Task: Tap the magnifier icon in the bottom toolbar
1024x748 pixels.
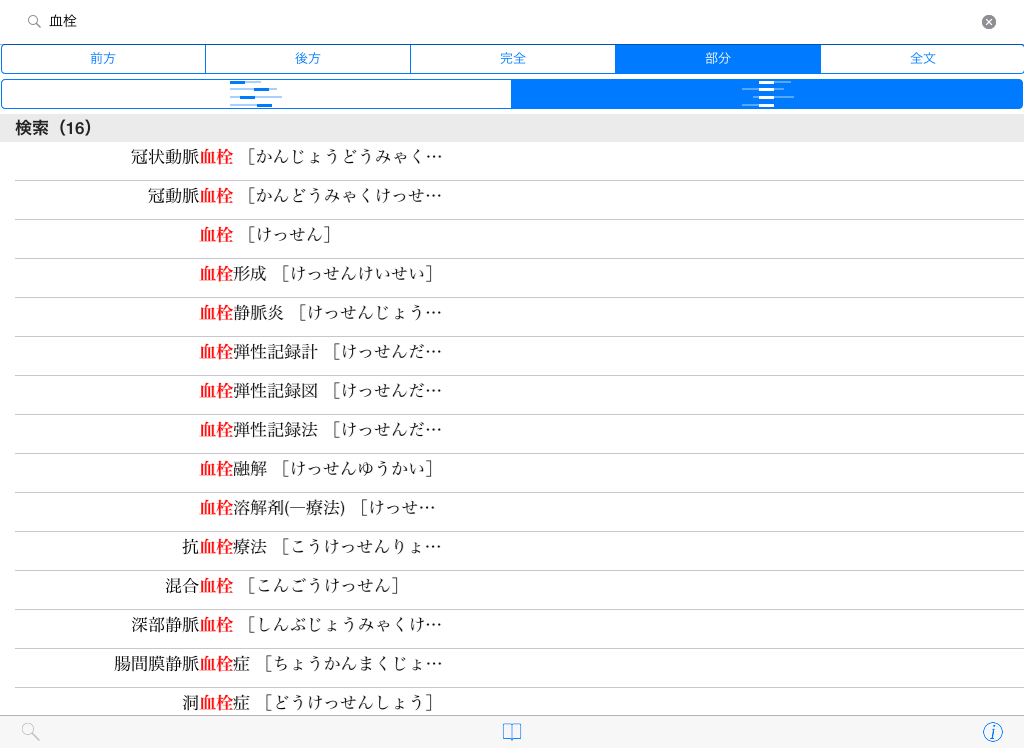Action: (x=31, y=732)
